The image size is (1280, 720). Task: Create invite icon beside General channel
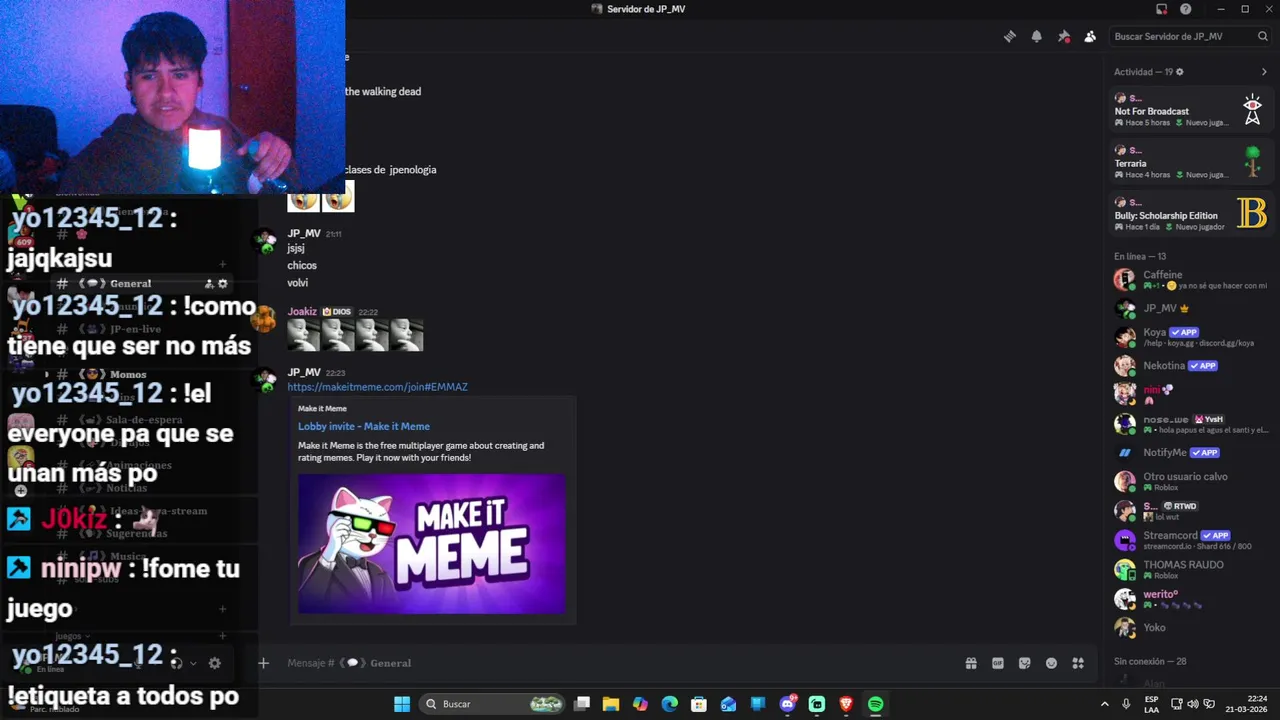pos(209,284)
